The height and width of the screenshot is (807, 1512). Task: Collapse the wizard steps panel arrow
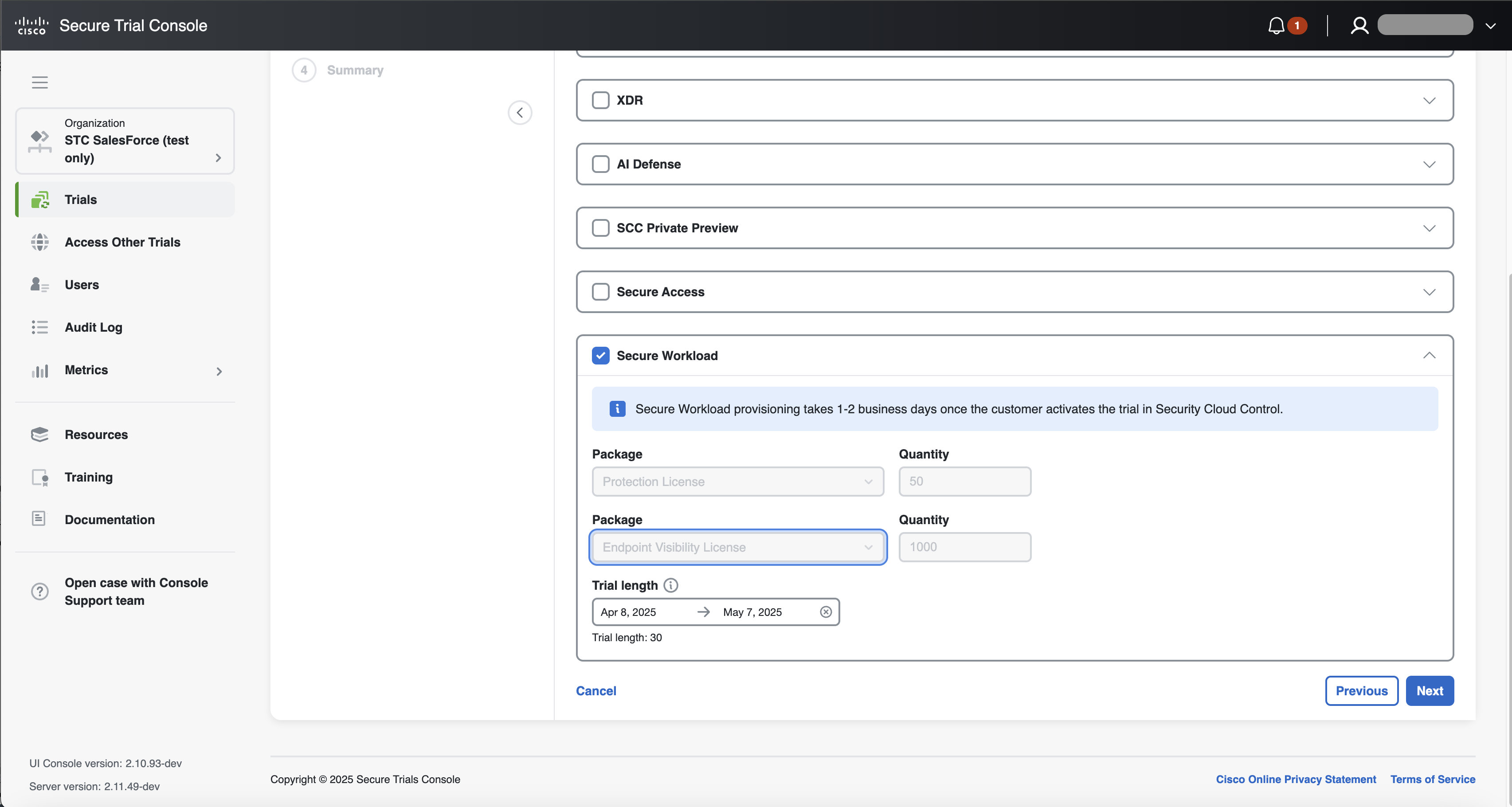coord(520,112)
